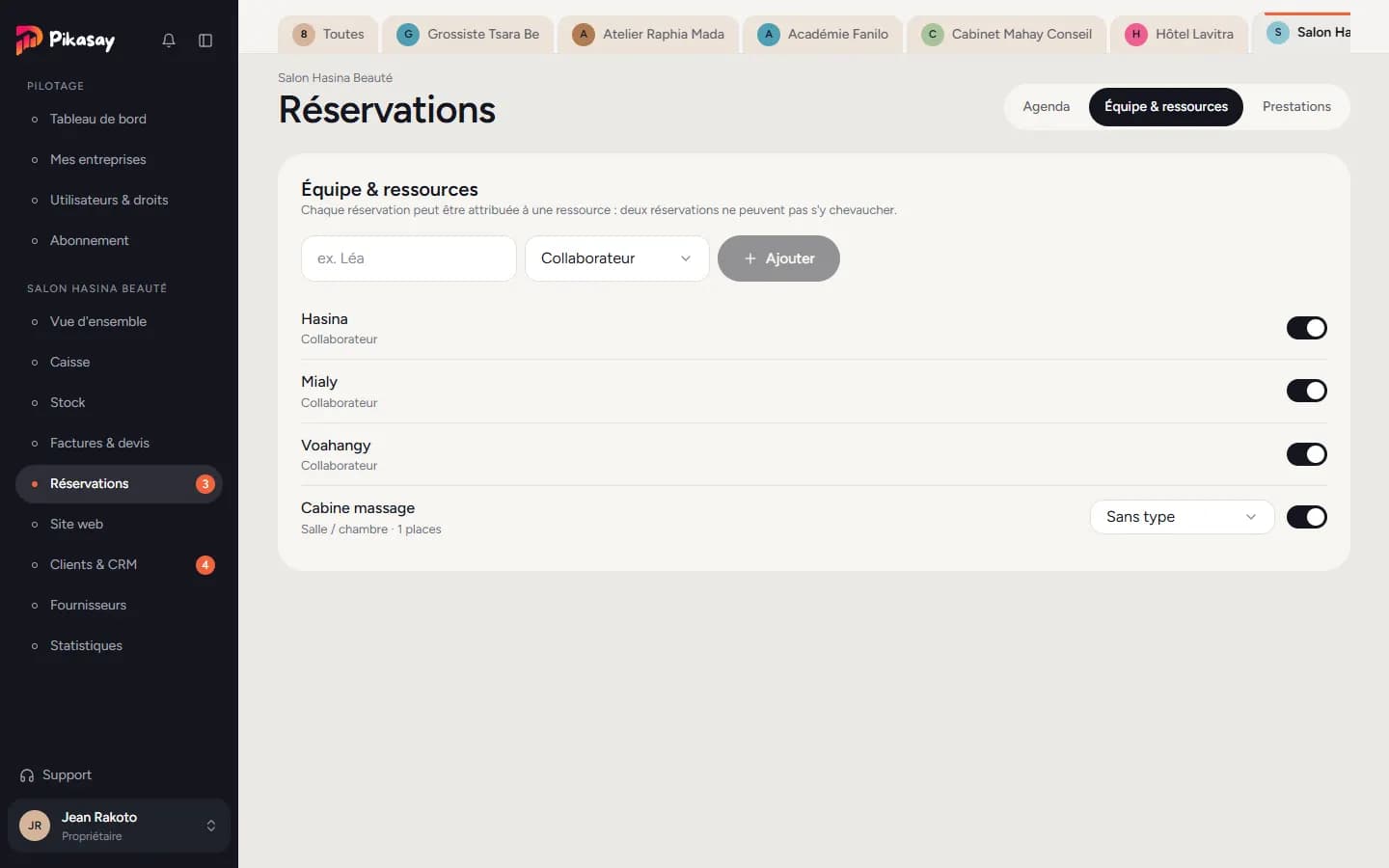Image resolution: width=1389 pixels, height=868 pixels.
Task: Turn off the Cabine massage toggle
Action: pyautogui.click(x=1307, y=517)
